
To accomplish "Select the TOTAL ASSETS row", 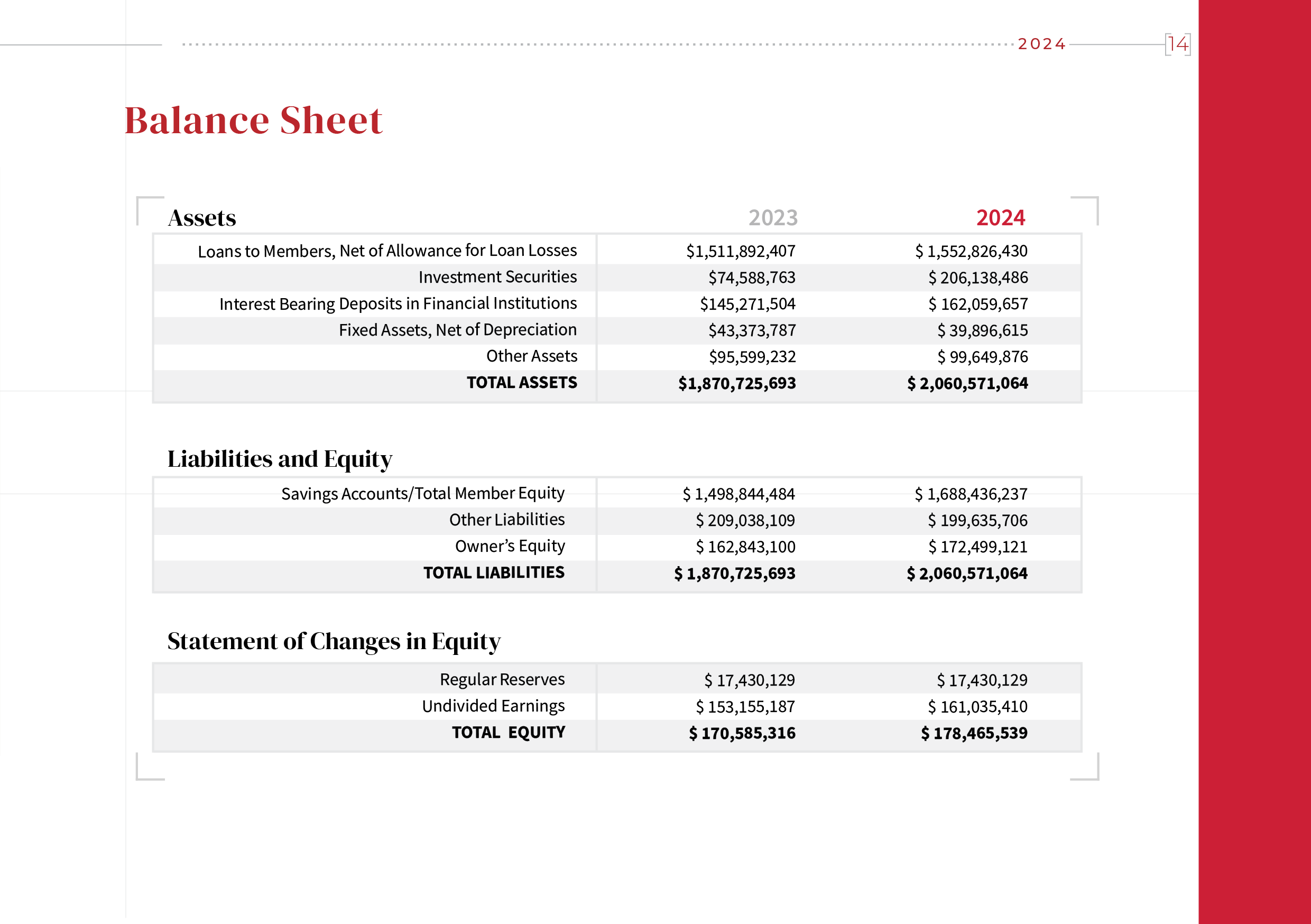I will click(521, 383).
